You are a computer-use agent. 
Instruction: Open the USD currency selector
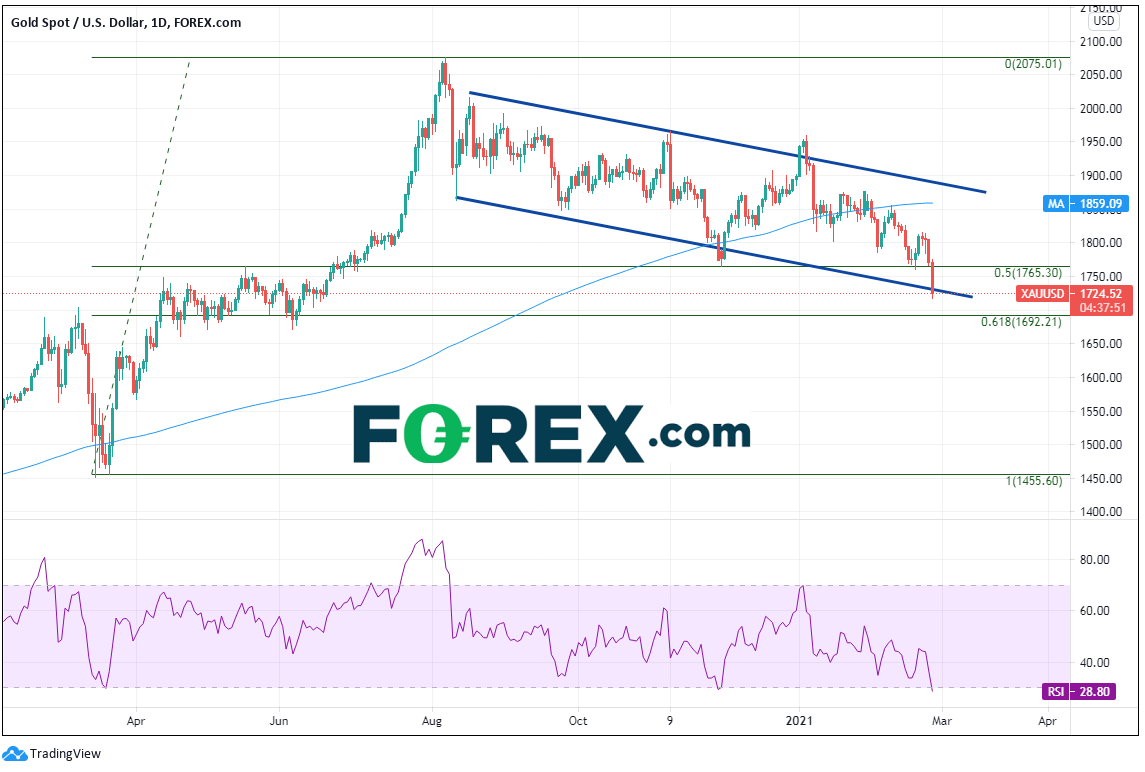1104,20
